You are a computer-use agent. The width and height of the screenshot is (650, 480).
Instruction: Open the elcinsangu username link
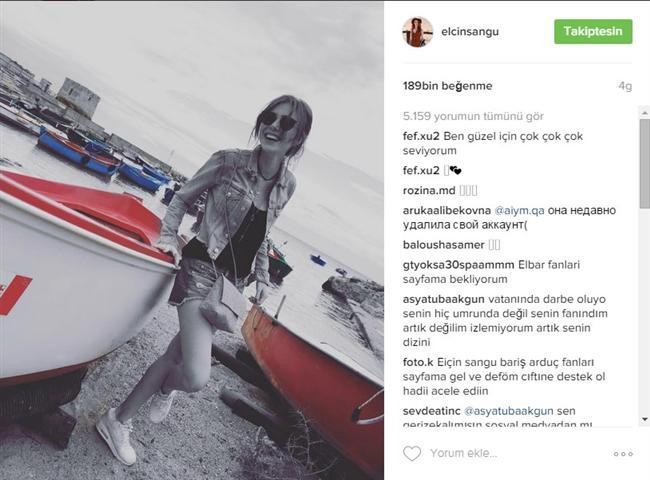point(470,32)
